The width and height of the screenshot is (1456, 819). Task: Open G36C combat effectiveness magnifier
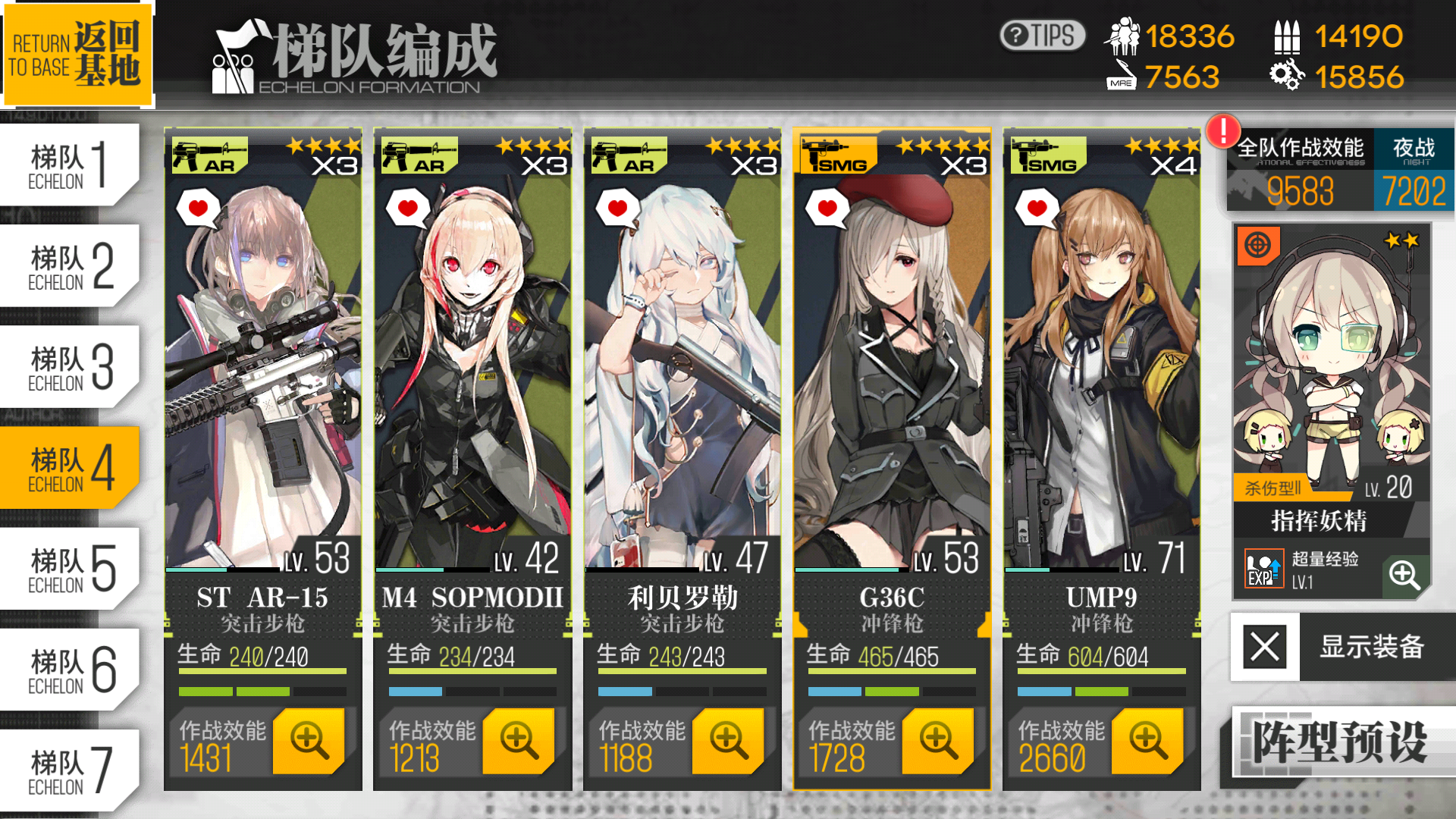coord(938,741)
